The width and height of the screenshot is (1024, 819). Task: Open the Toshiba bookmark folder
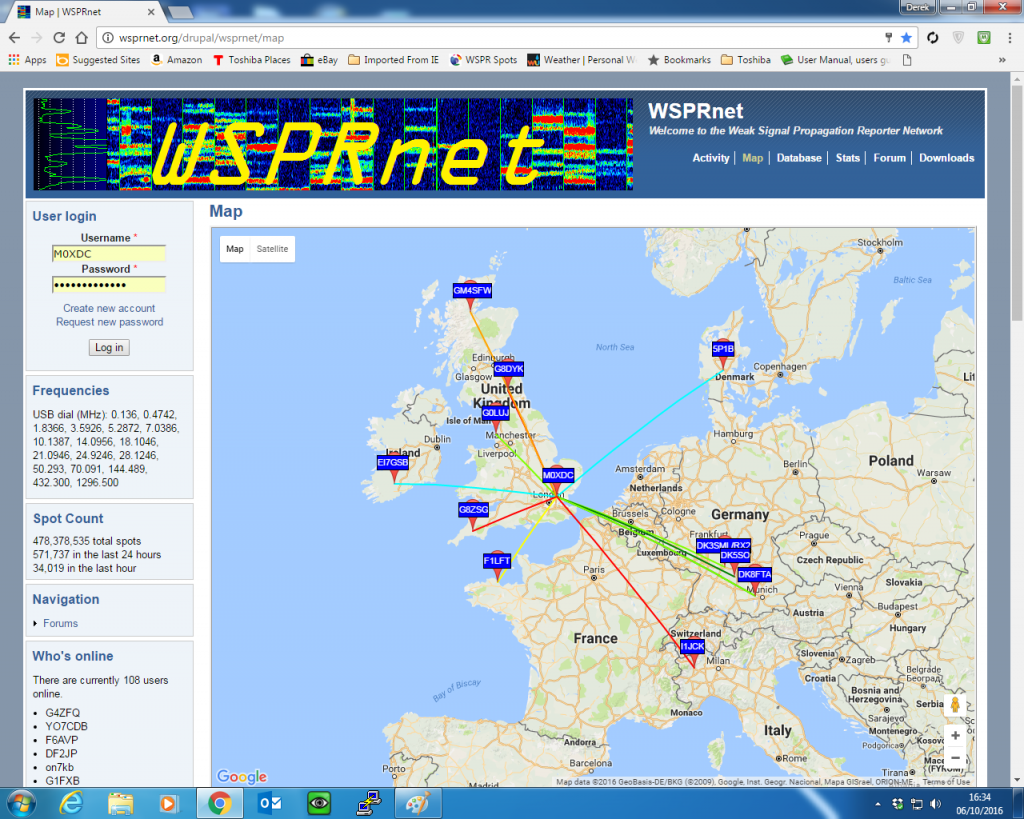(746, 60)
